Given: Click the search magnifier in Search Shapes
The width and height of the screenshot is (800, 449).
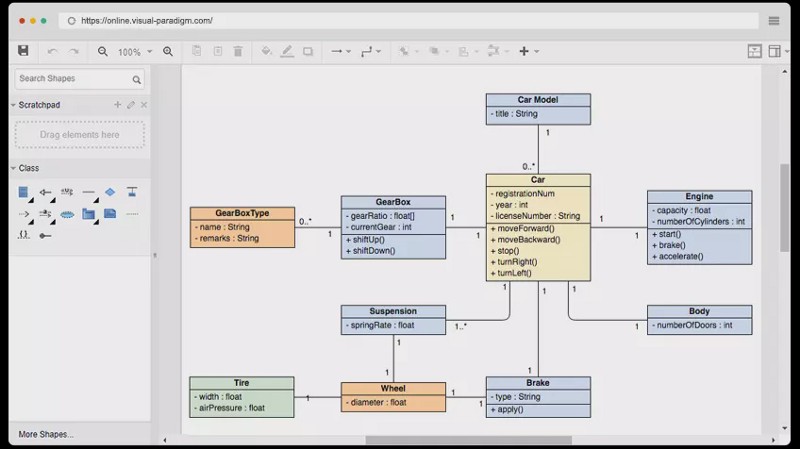Looking at the screenshot, I should [136, 79].
